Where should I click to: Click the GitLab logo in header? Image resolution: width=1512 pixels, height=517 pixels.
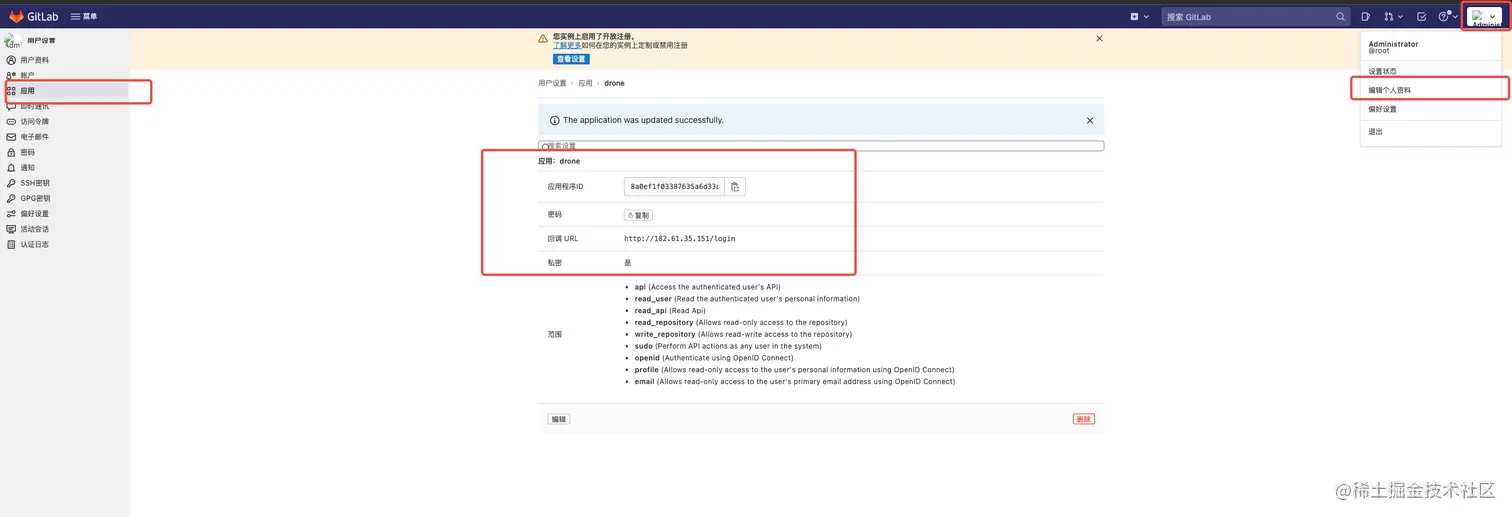(33, 16)
